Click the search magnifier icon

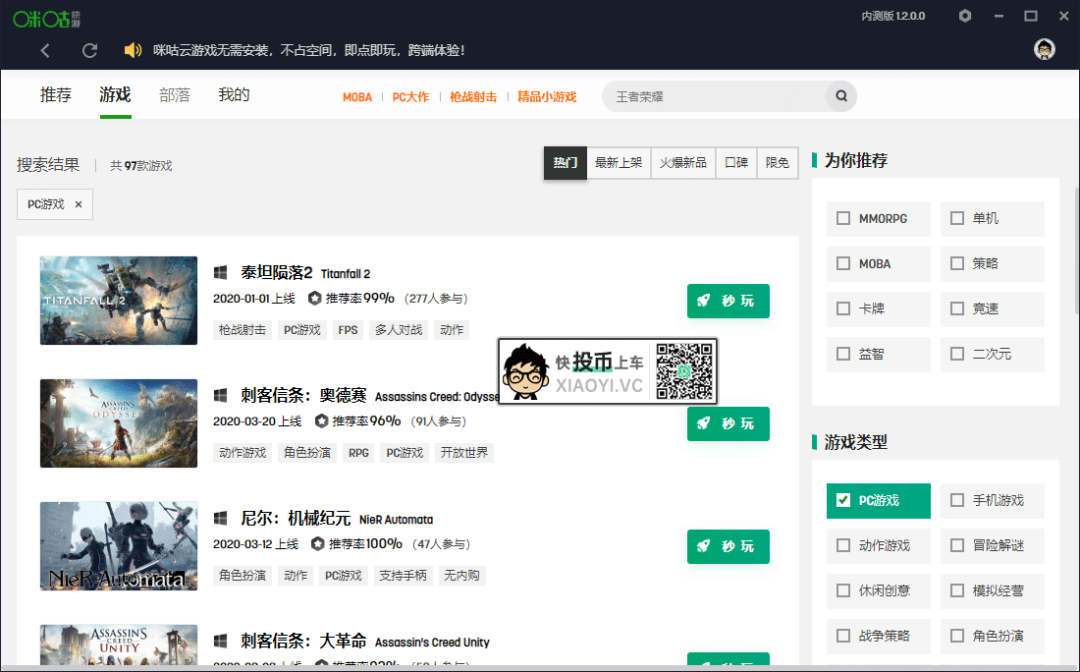click(x=841, y=96)
